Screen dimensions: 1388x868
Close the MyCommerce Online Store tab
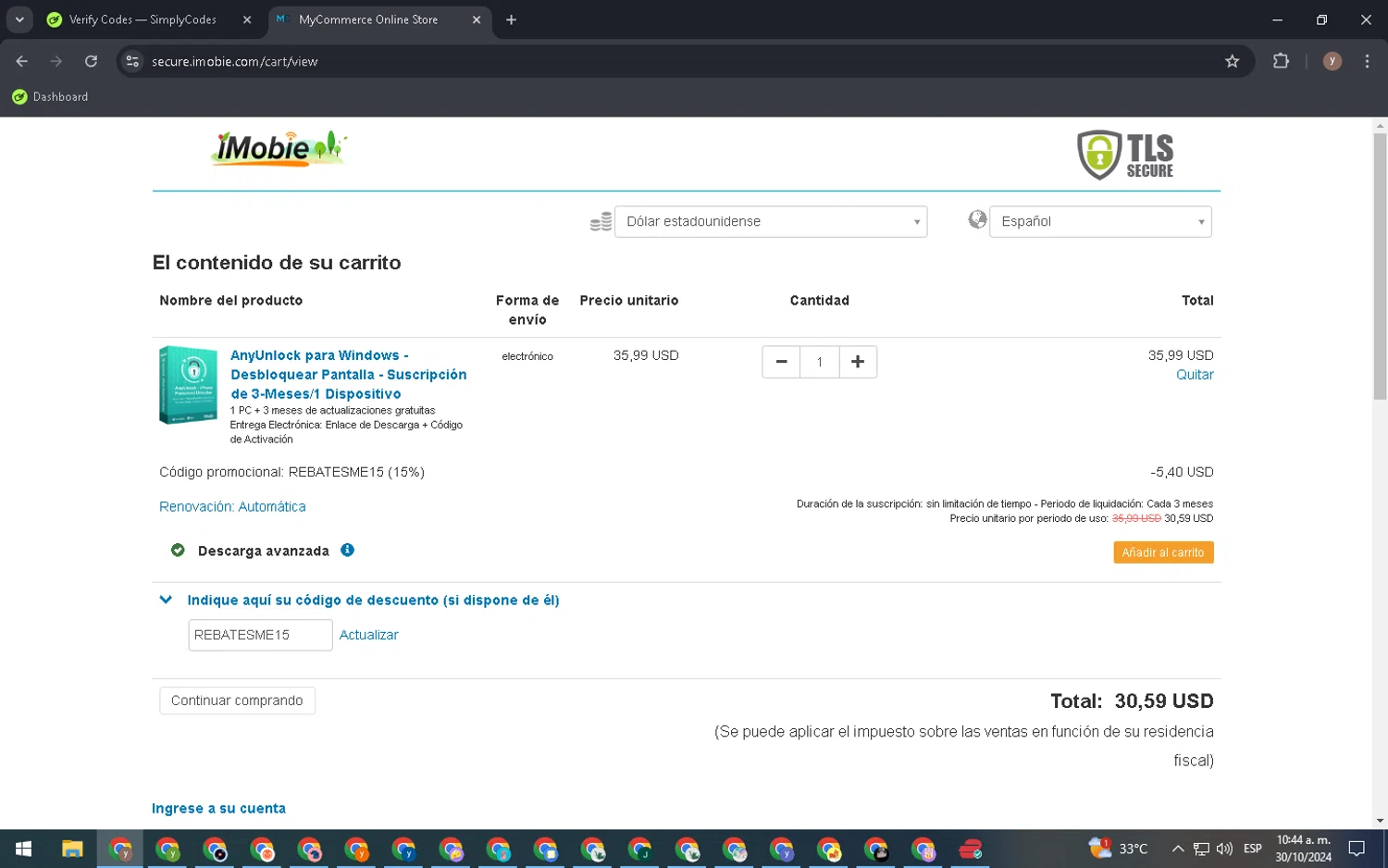coord(477,19)
